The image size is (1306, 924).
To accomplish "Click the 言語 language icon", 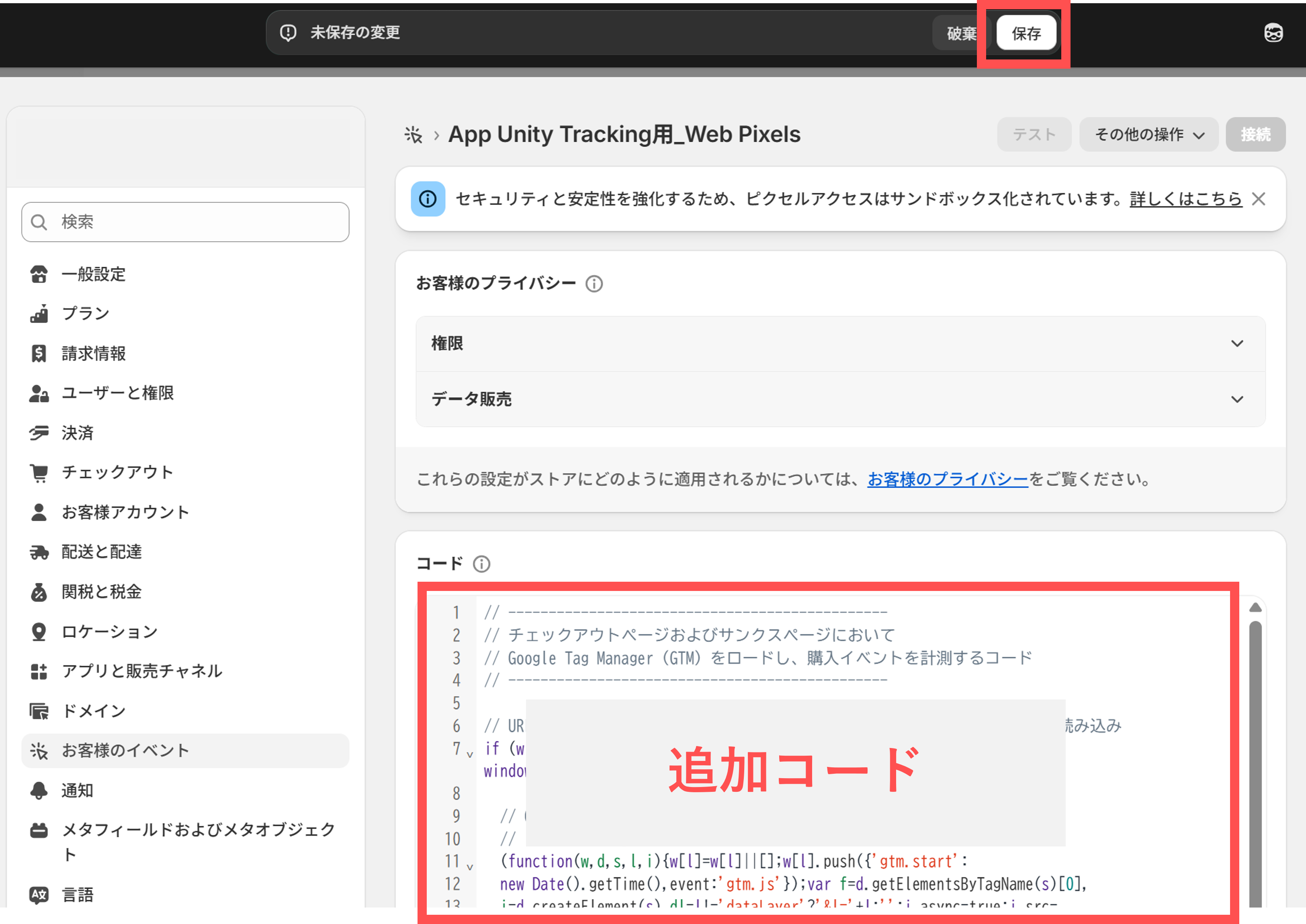I will [x=39, y=895].
